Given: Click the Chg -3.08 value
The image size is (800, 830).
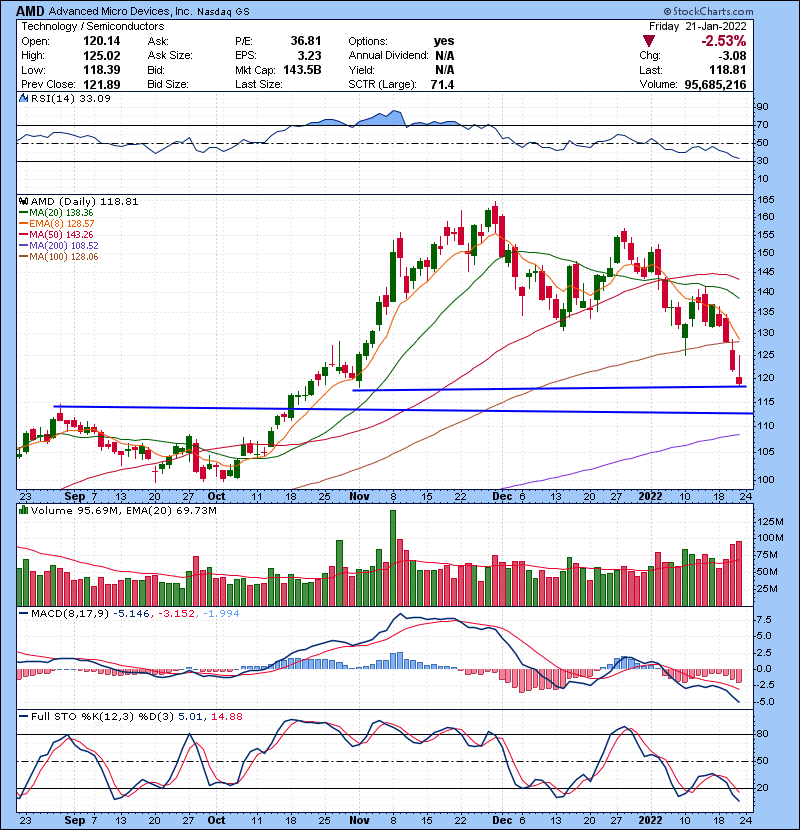Looking at the screenshot, I should click(x=732, y=56).
